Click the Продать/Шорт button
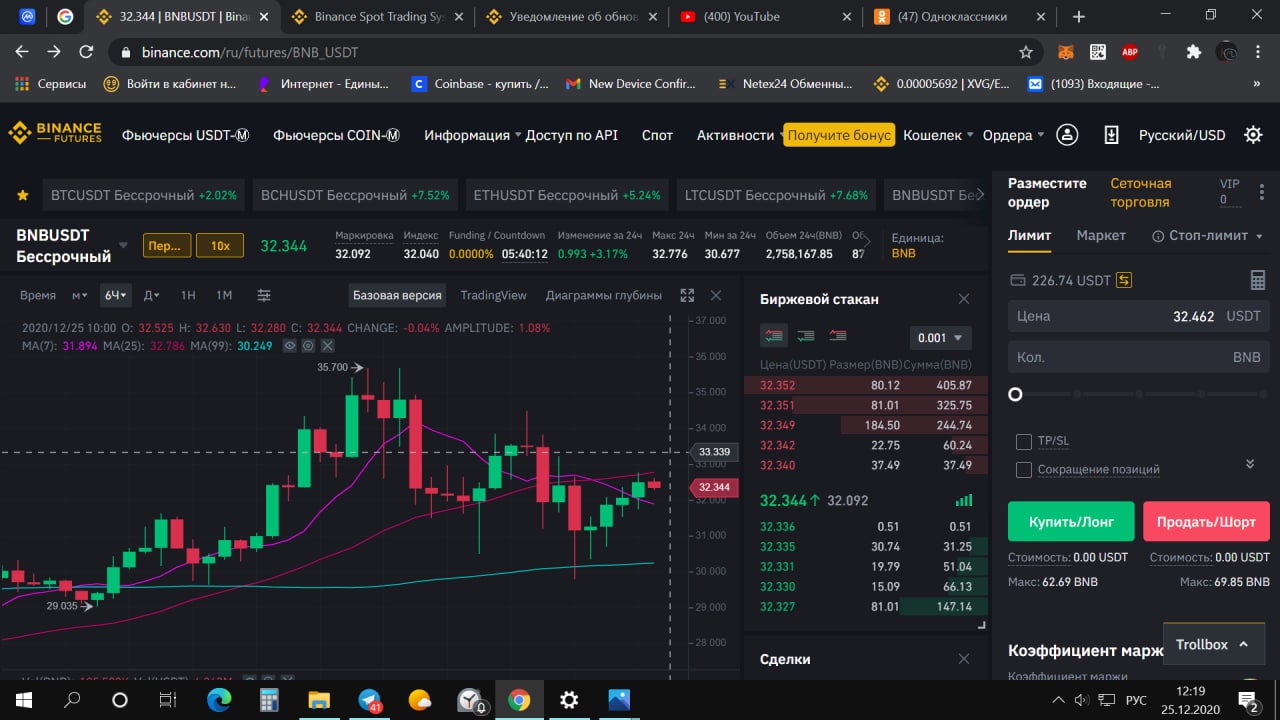 click(x=1206, y=521)
